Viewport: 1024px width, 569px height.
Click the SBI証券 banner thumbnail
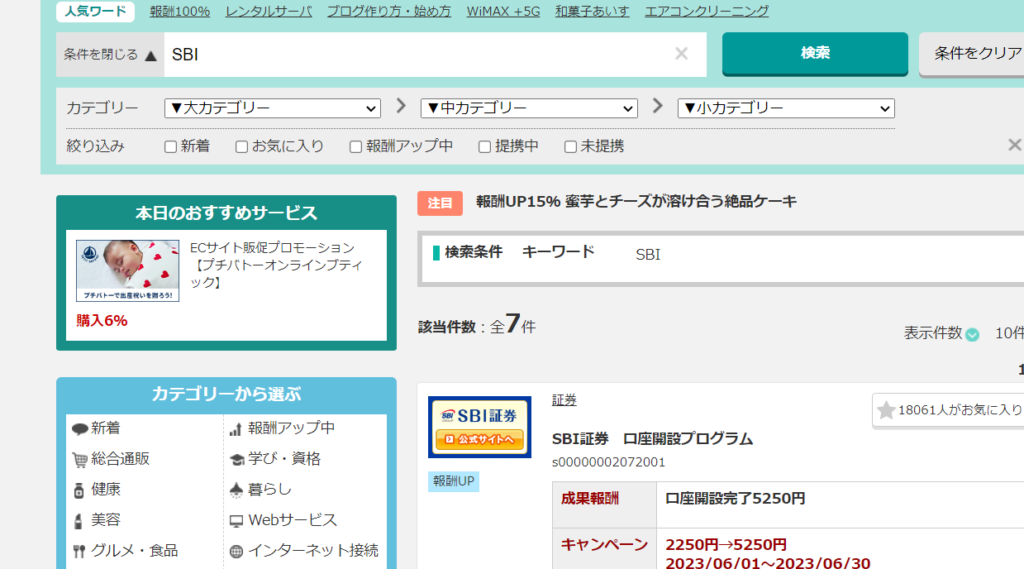479,427
